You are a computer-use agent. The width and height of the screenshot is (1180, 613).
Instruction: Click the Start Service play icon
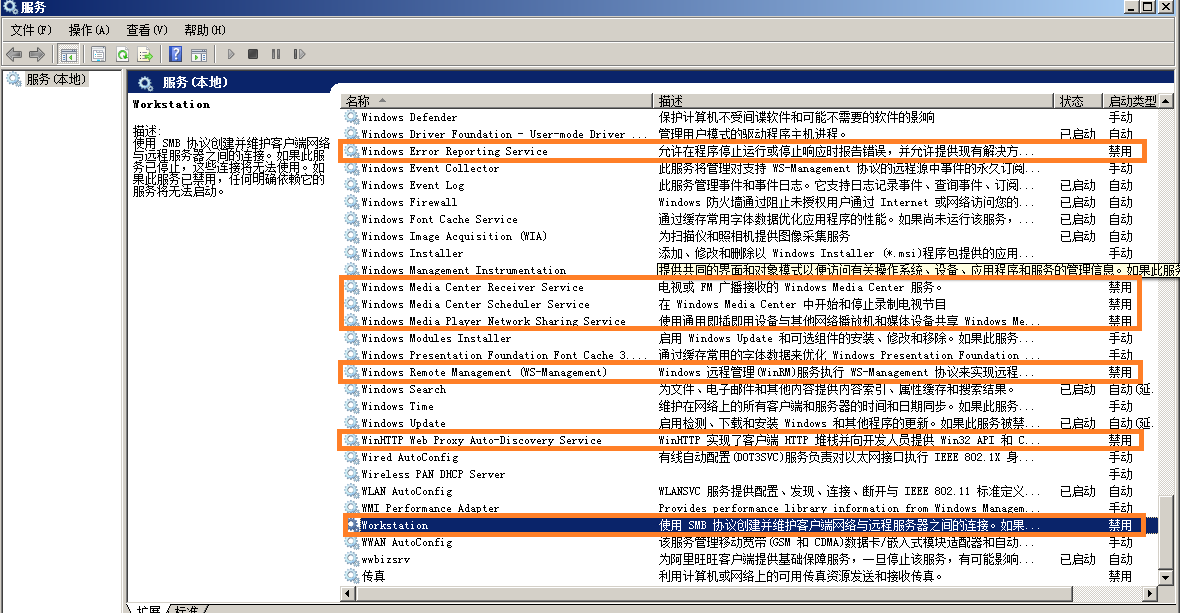click(231, 54)
